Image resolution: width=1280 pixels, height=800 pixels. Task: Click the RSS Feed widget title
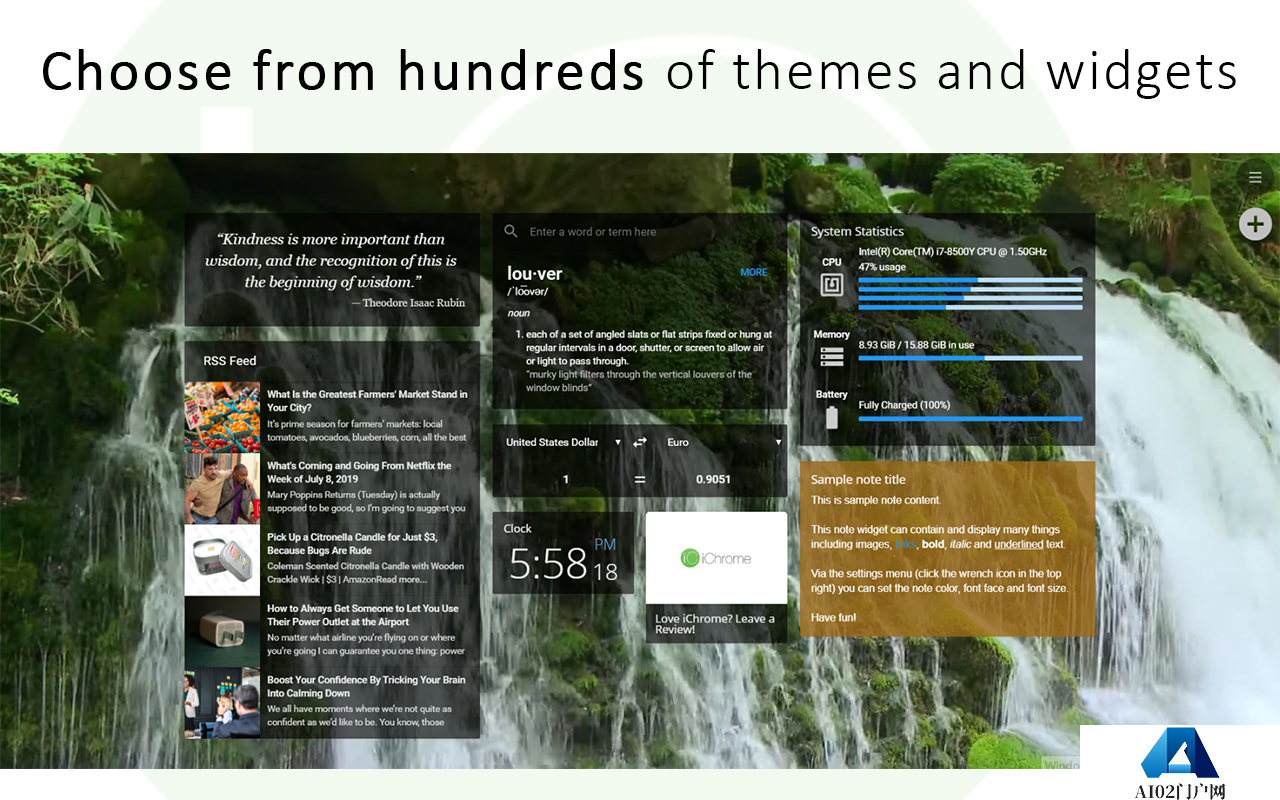pos(230,361)
